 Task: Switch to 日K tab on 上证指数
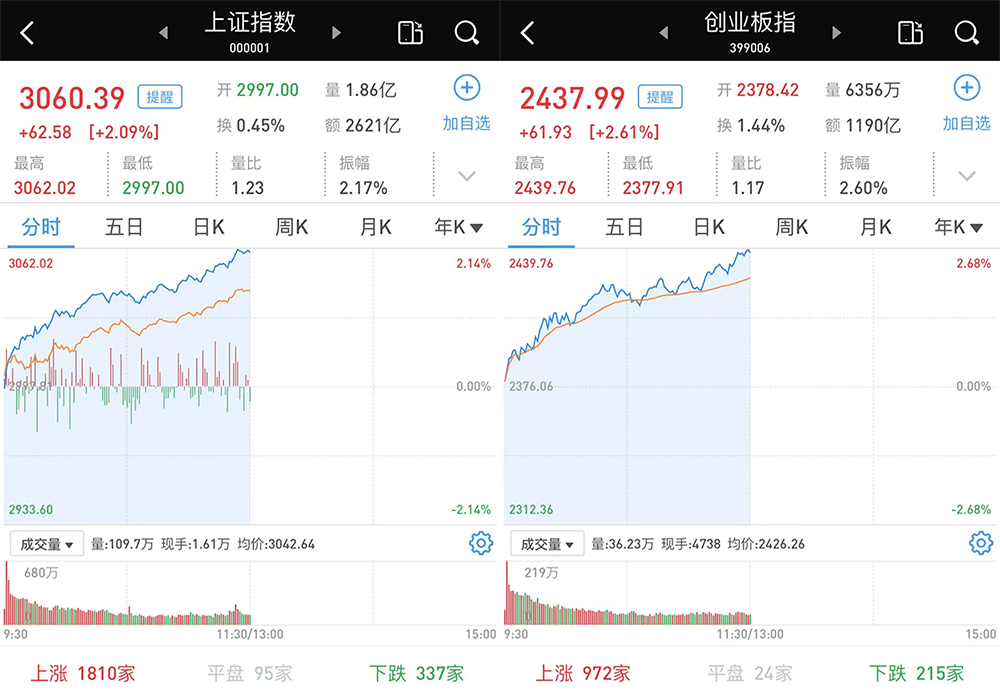(x=209, y=226)
